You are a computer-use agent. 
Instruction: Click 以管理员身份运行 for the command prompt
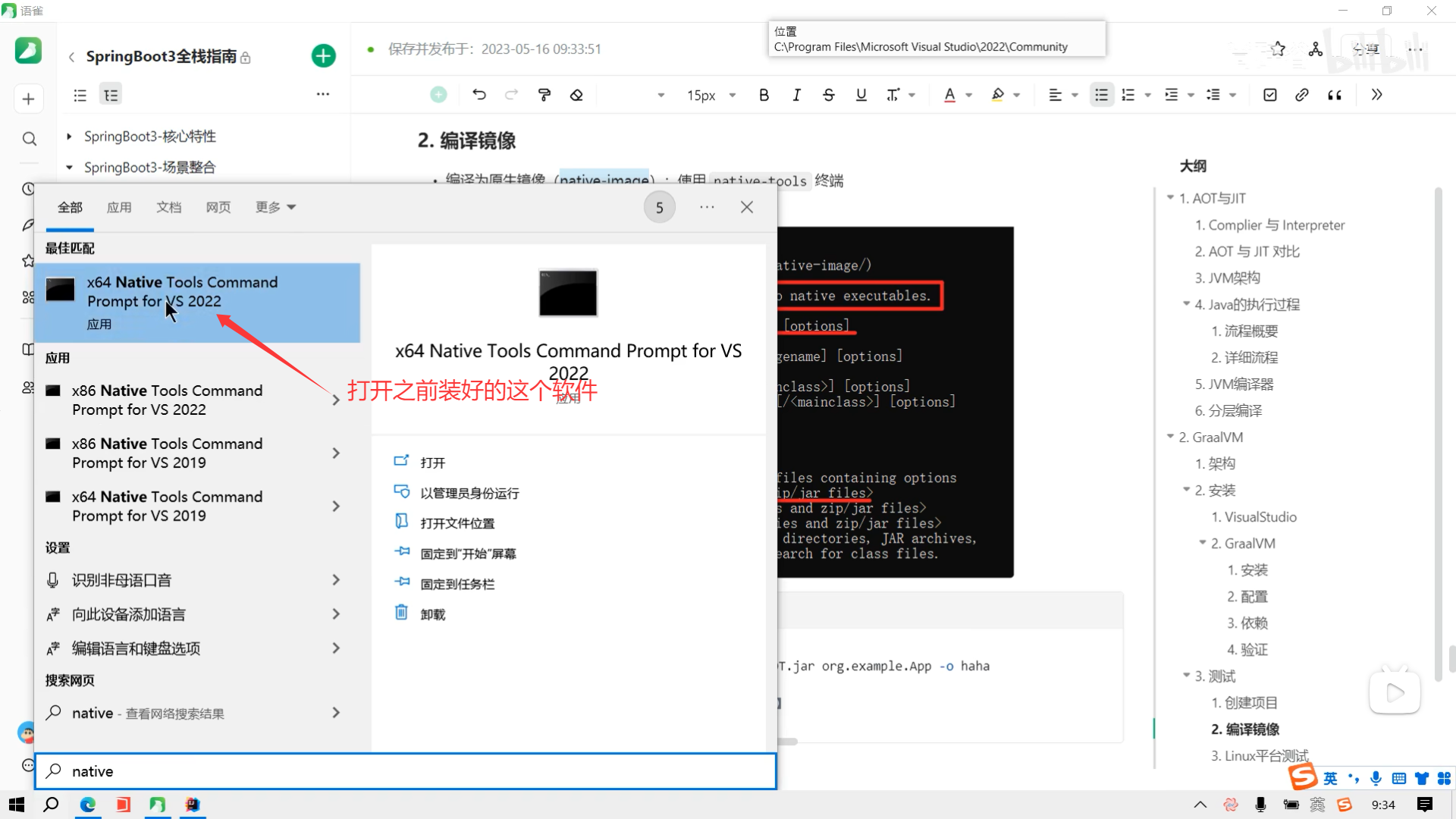(x=469, y=492)
